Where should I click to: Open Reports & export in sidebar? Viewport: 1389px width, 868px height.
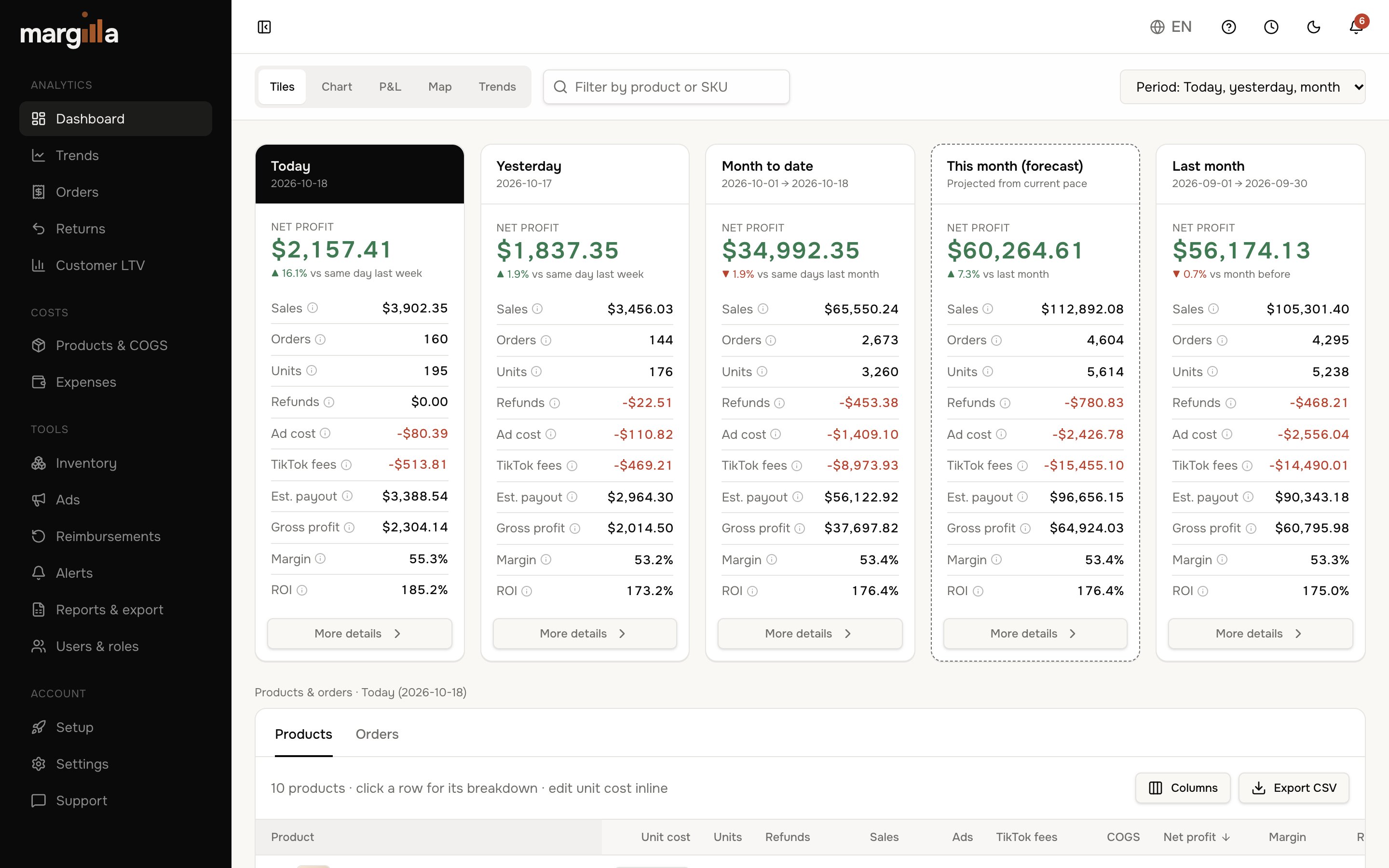coord(115,610)
